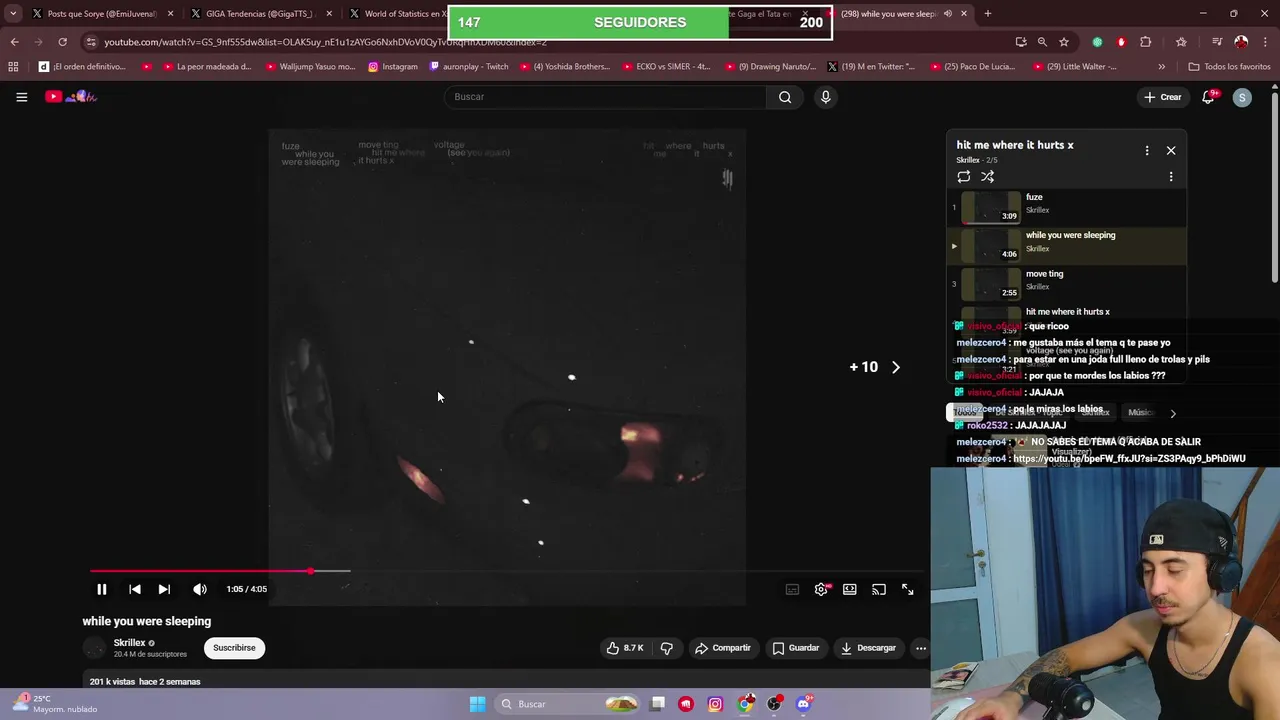Viewport: 1280px width, 720px height.
Task: Expand hidden bookmarks chevron
Action: 1161,67
